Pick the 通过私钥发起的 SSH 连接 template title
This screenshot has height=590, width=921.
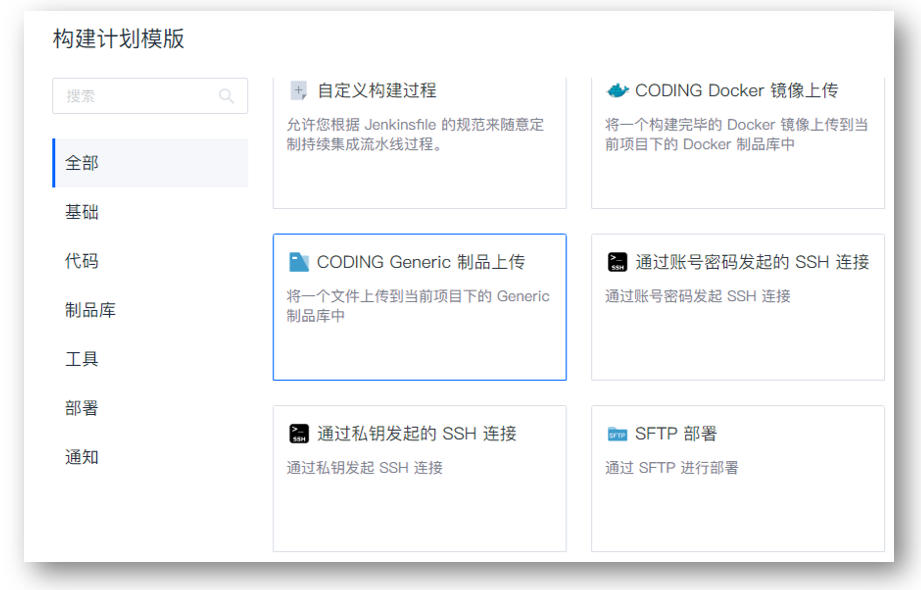click(417, 434)
